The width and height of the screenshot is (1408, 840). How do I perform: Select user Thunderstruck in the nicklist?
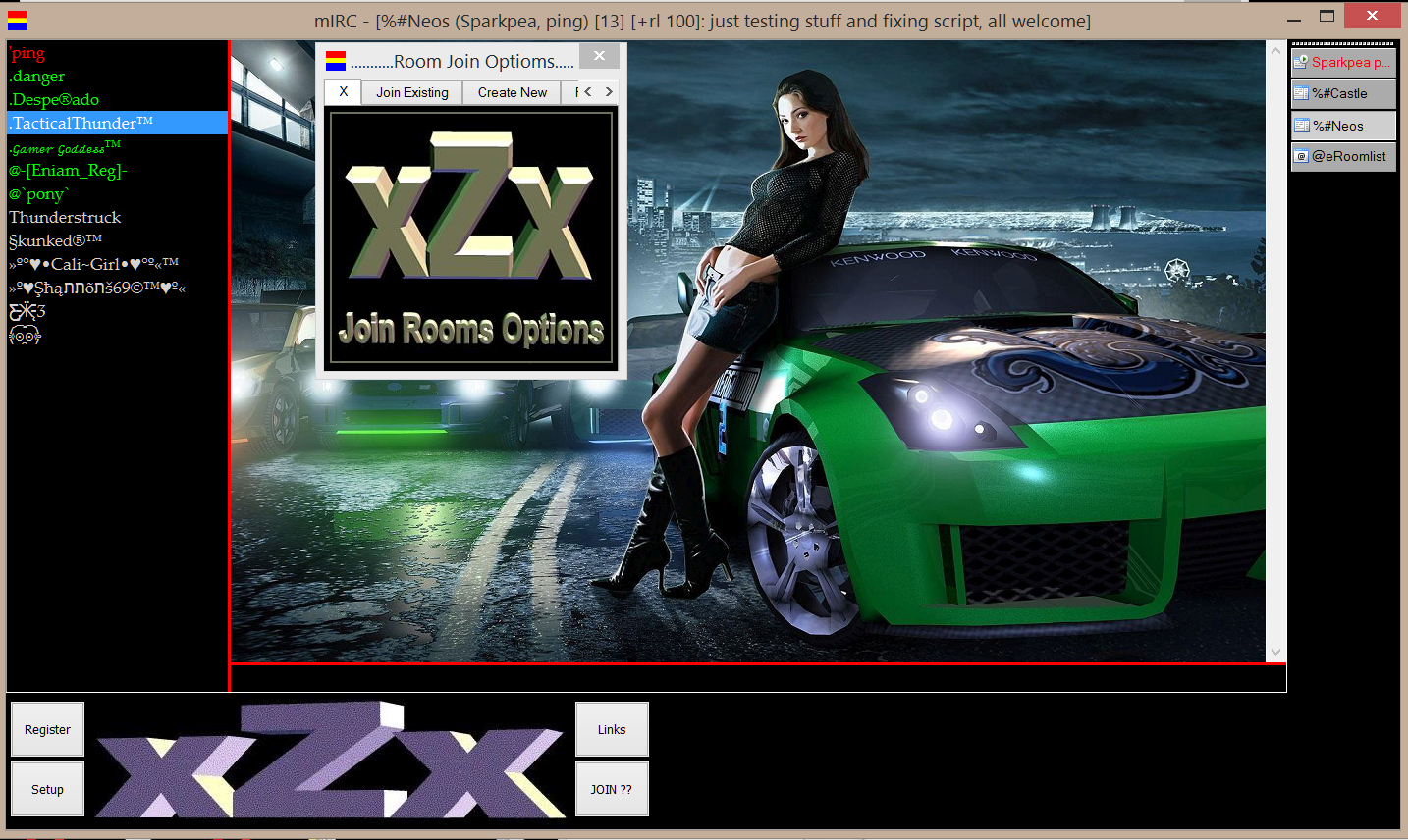(65, 217)
